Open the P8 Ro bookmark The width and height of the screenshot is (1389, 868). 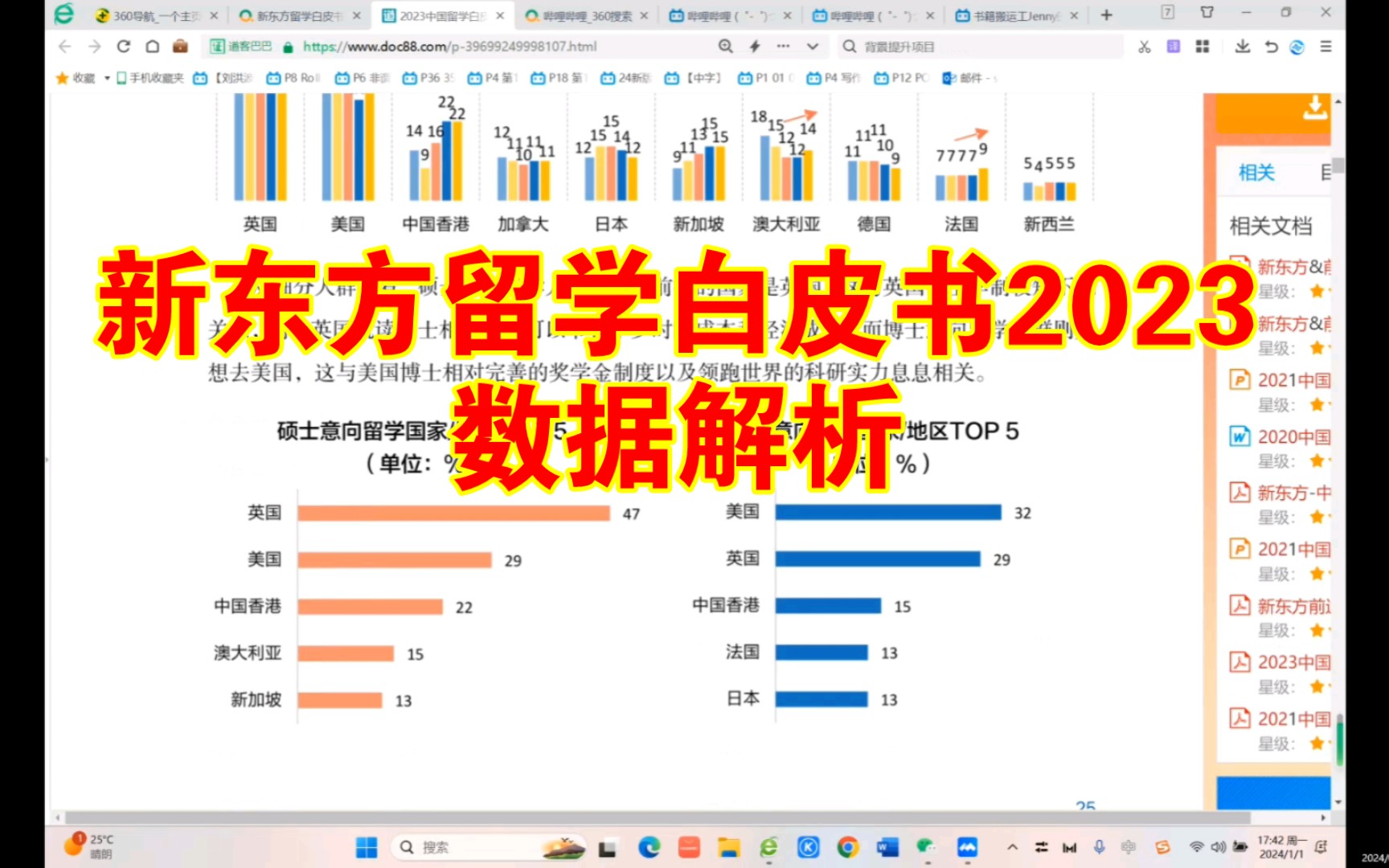[293, 78]
